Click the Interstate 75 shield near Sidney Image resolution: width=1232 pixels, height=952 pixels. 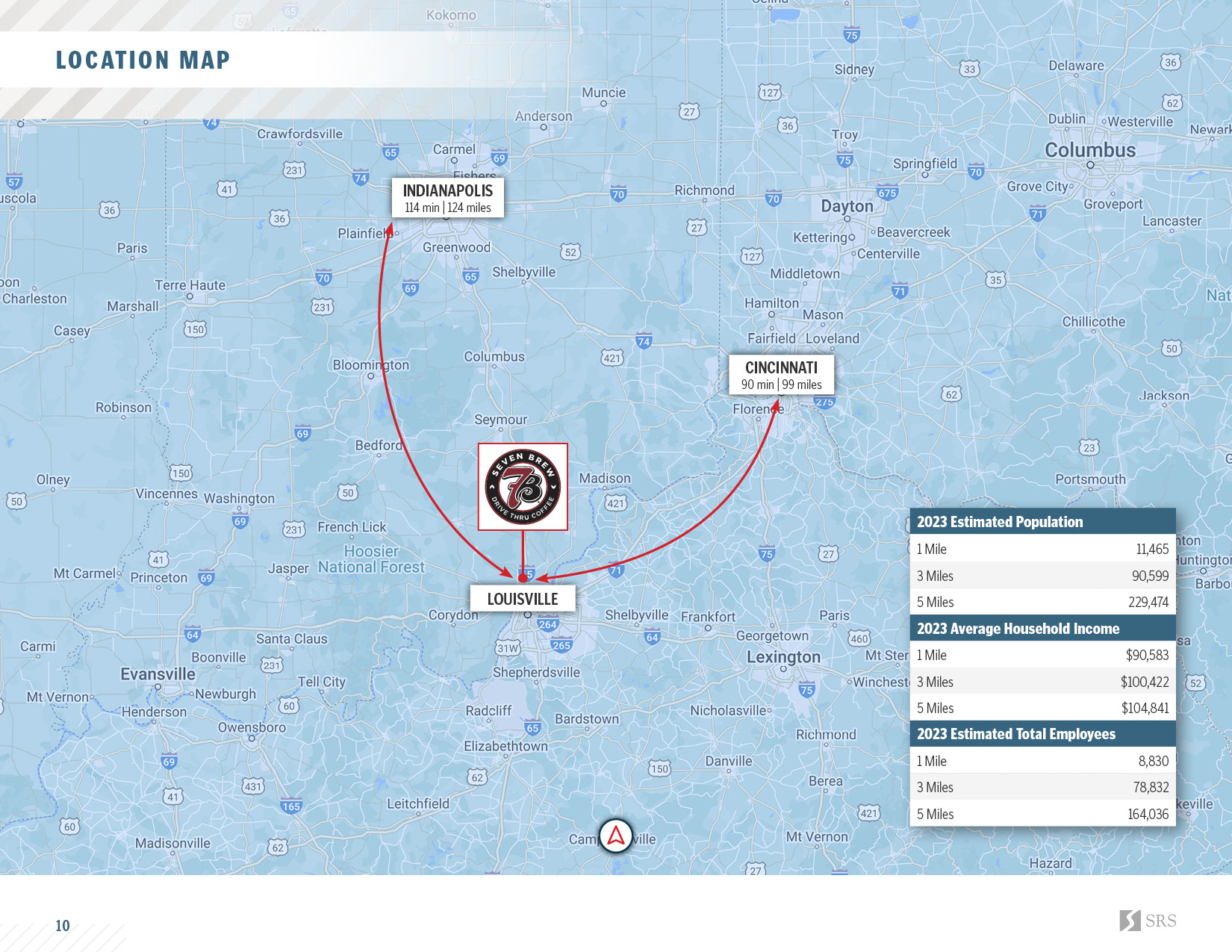click(851, 34)
